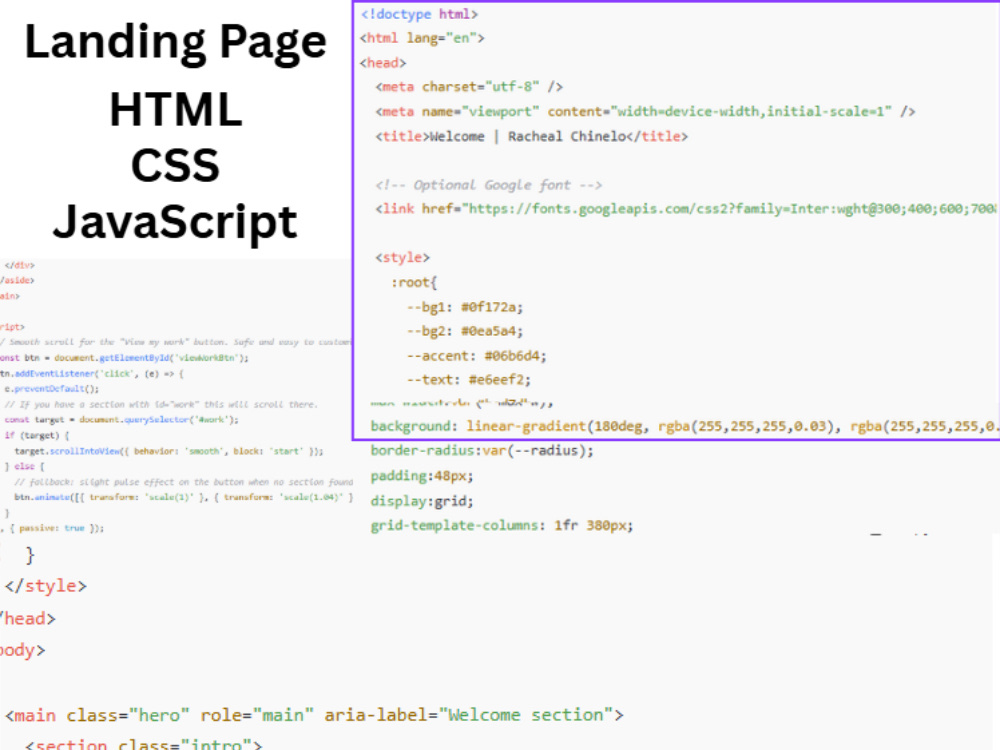
Task: Click the "Landing Page" heading
Action: tap(175, 43)
